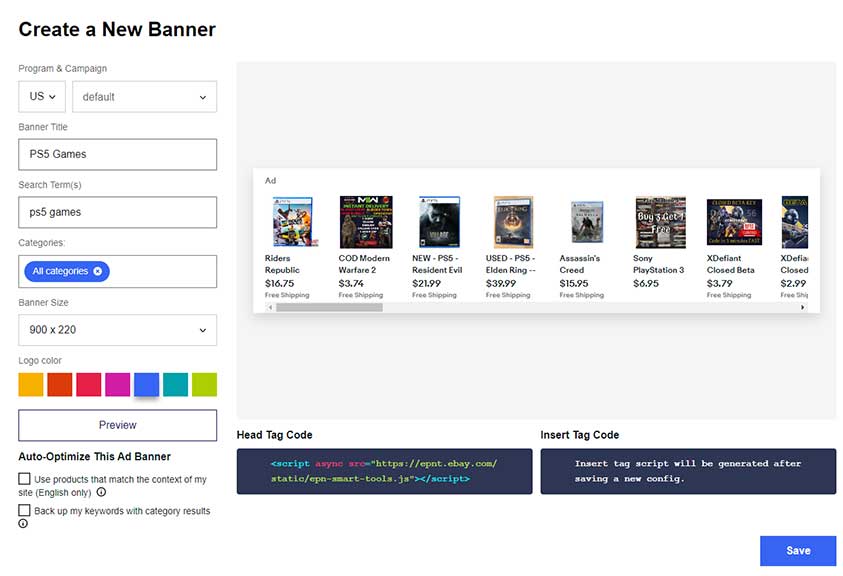Click the 'Auto-Optimize This Ad Banner' heading
The width and height of the screenshot is (843, 576).
click(95, 457)
